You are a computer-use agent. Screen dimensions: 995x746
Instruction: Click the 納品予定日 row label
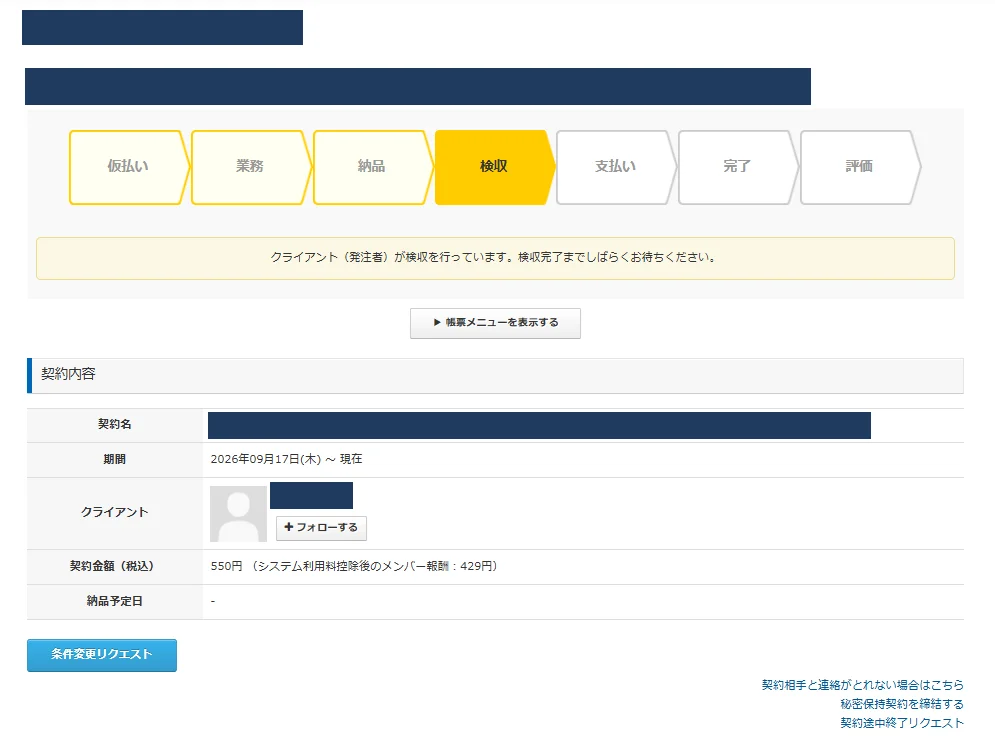tap(115, 601)
